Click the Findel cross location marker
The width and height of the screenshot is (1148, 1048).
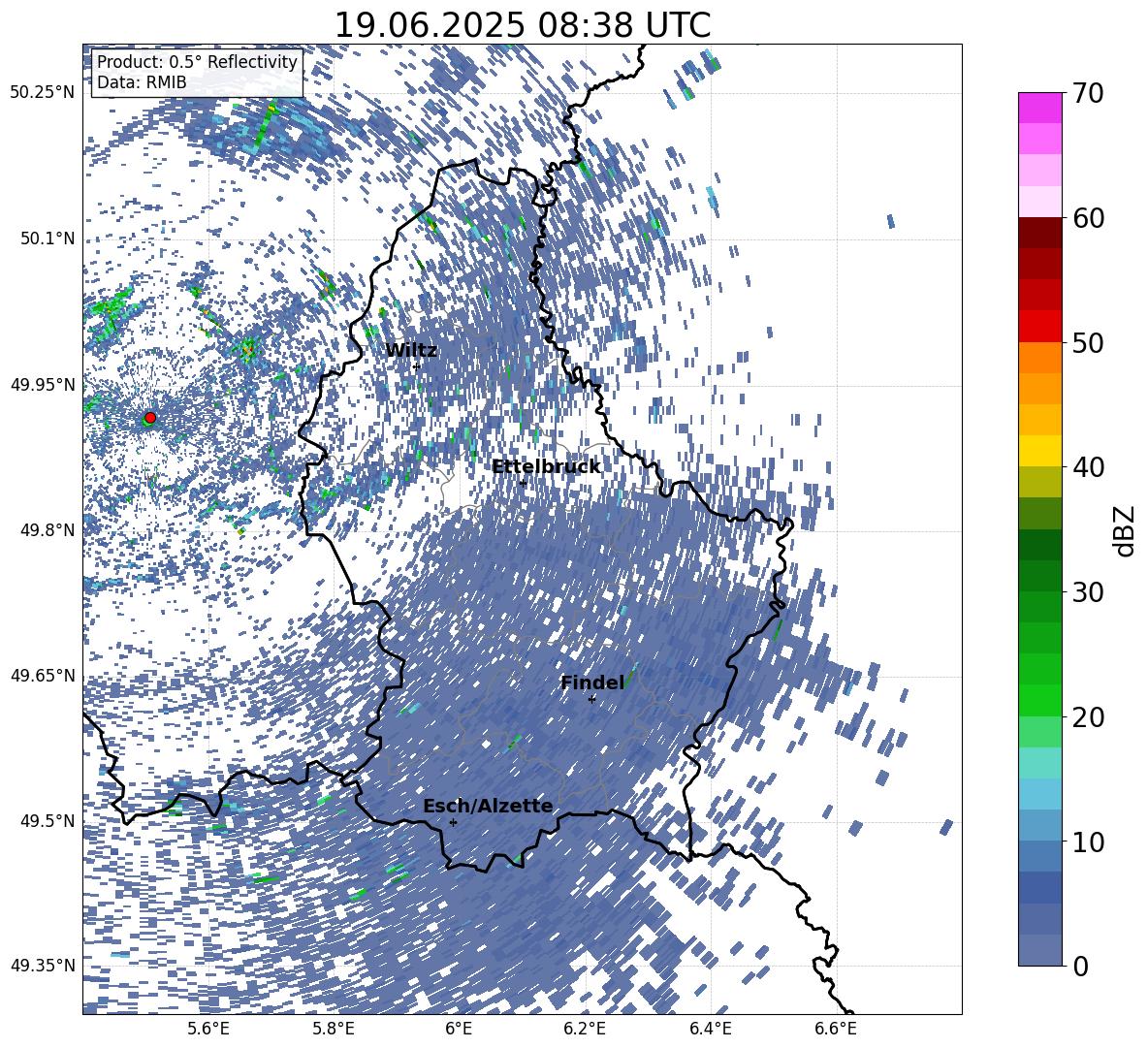pyautogui.click(x=592, y=700)
